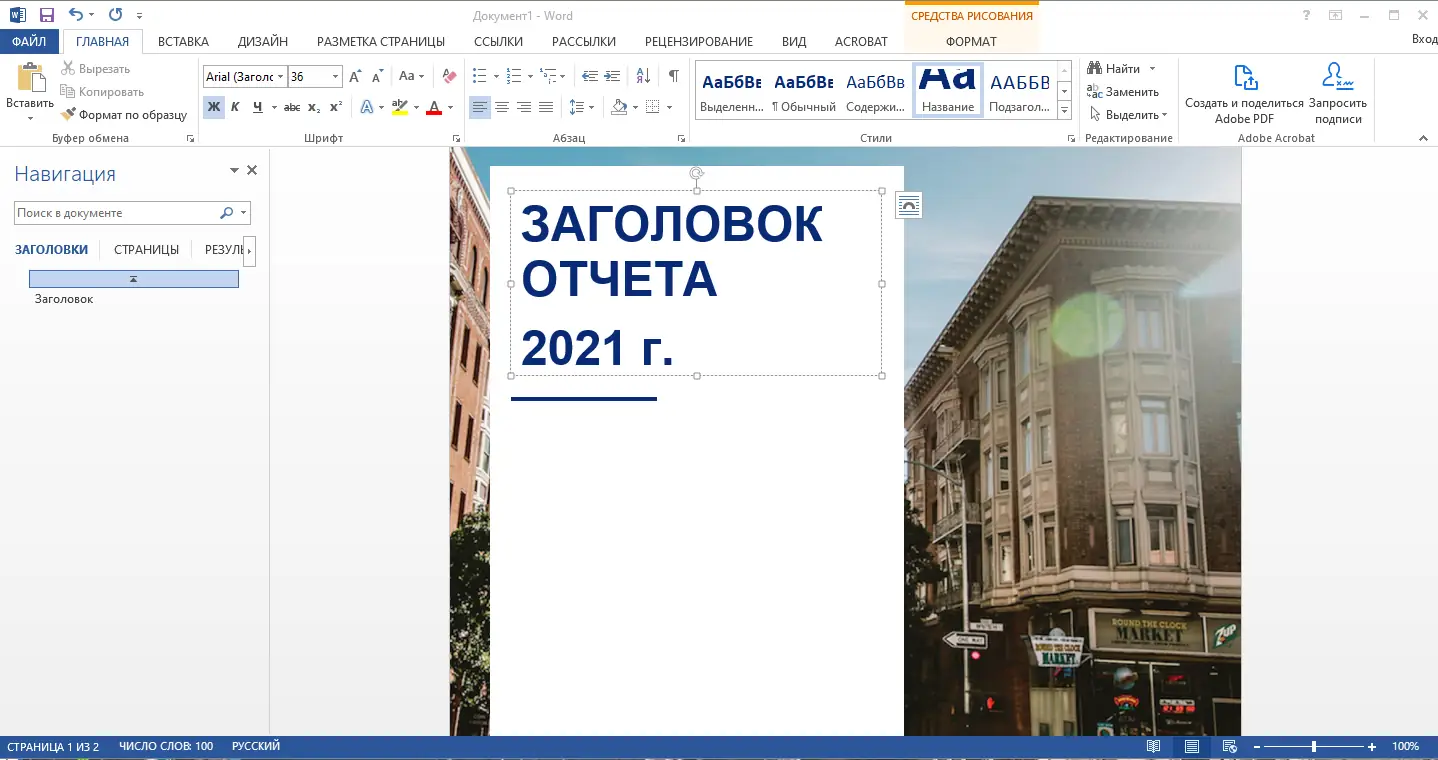The image size is (1438, 760).
Task: Click the layout options icon beside the text box
Action: [x=908, y=205]
